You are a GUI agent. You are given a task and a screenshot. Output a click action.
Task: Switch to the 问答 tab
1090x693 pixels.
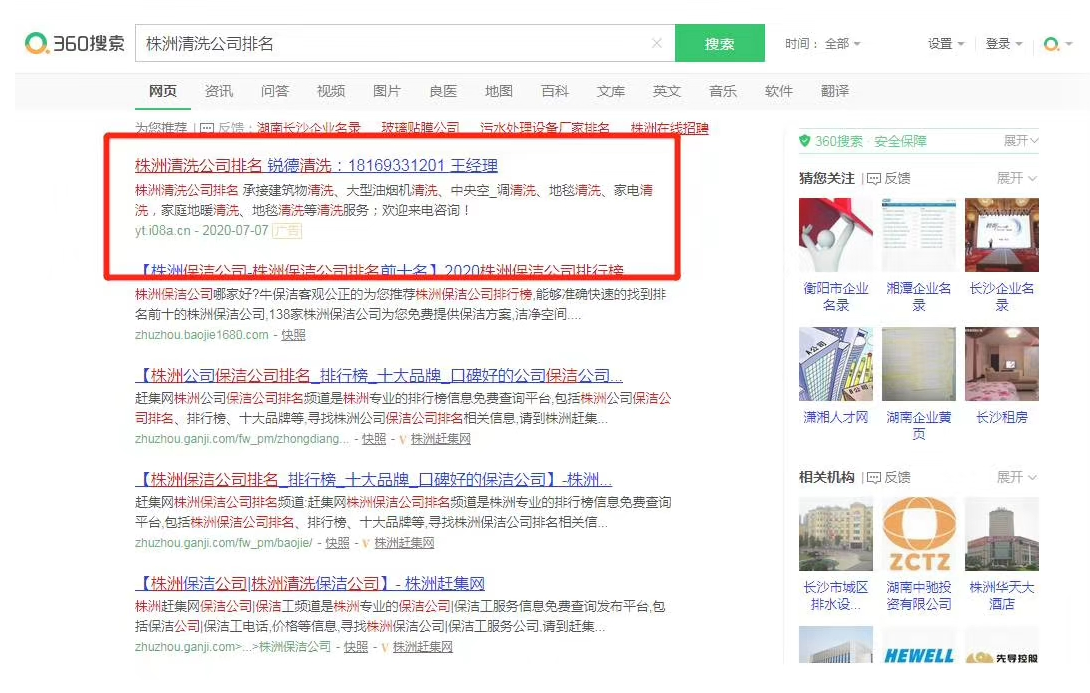[x=275, y=91]
